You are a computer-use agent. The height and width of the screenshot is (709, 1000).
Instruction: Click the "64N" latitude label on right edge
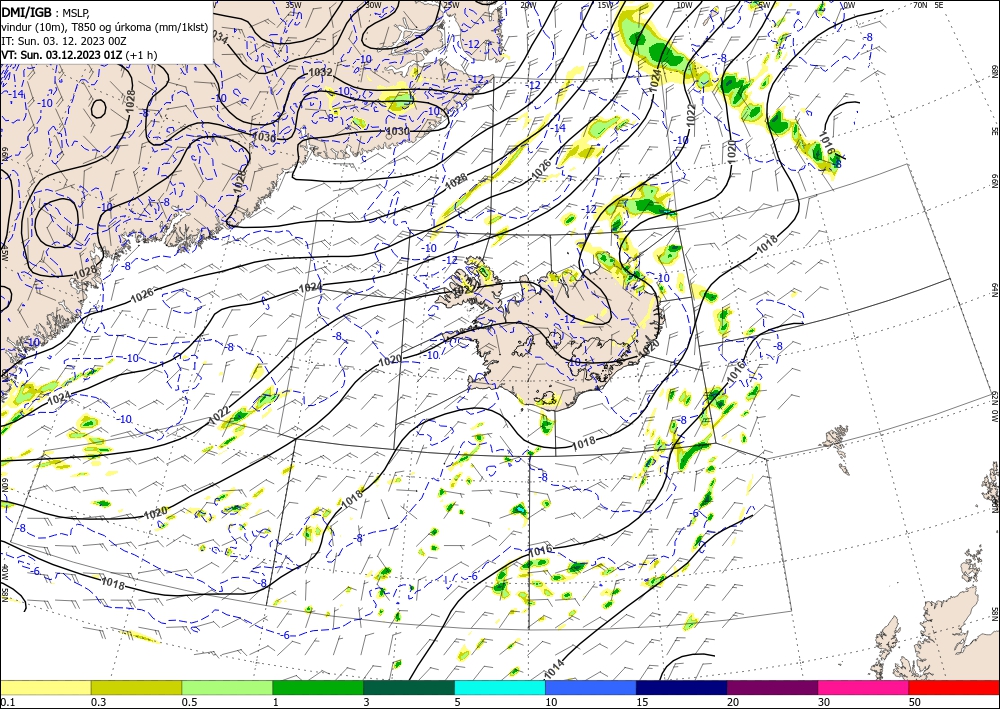(x=994, y=289)
